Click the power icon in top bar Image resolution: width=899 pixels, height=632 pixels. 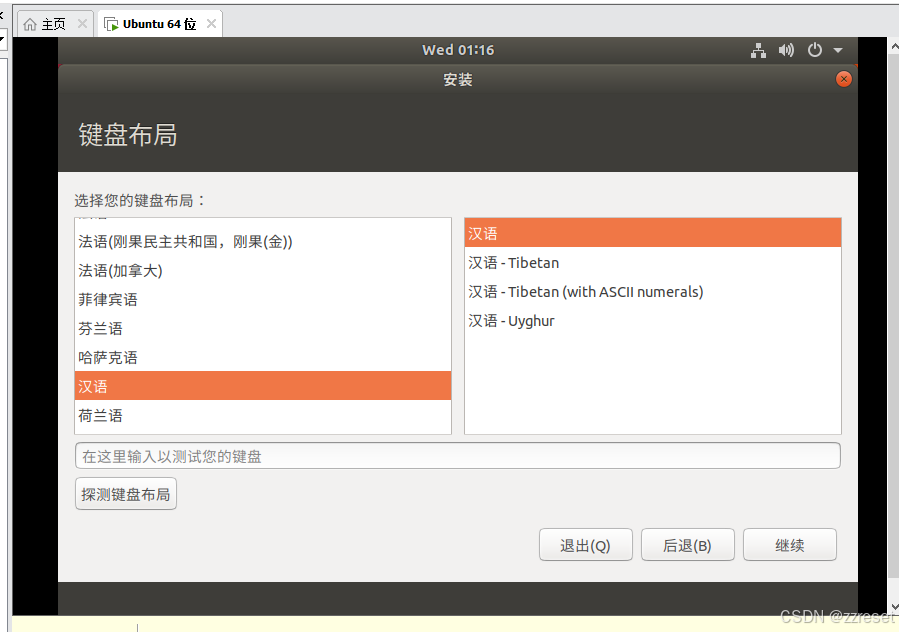[814, 50]
